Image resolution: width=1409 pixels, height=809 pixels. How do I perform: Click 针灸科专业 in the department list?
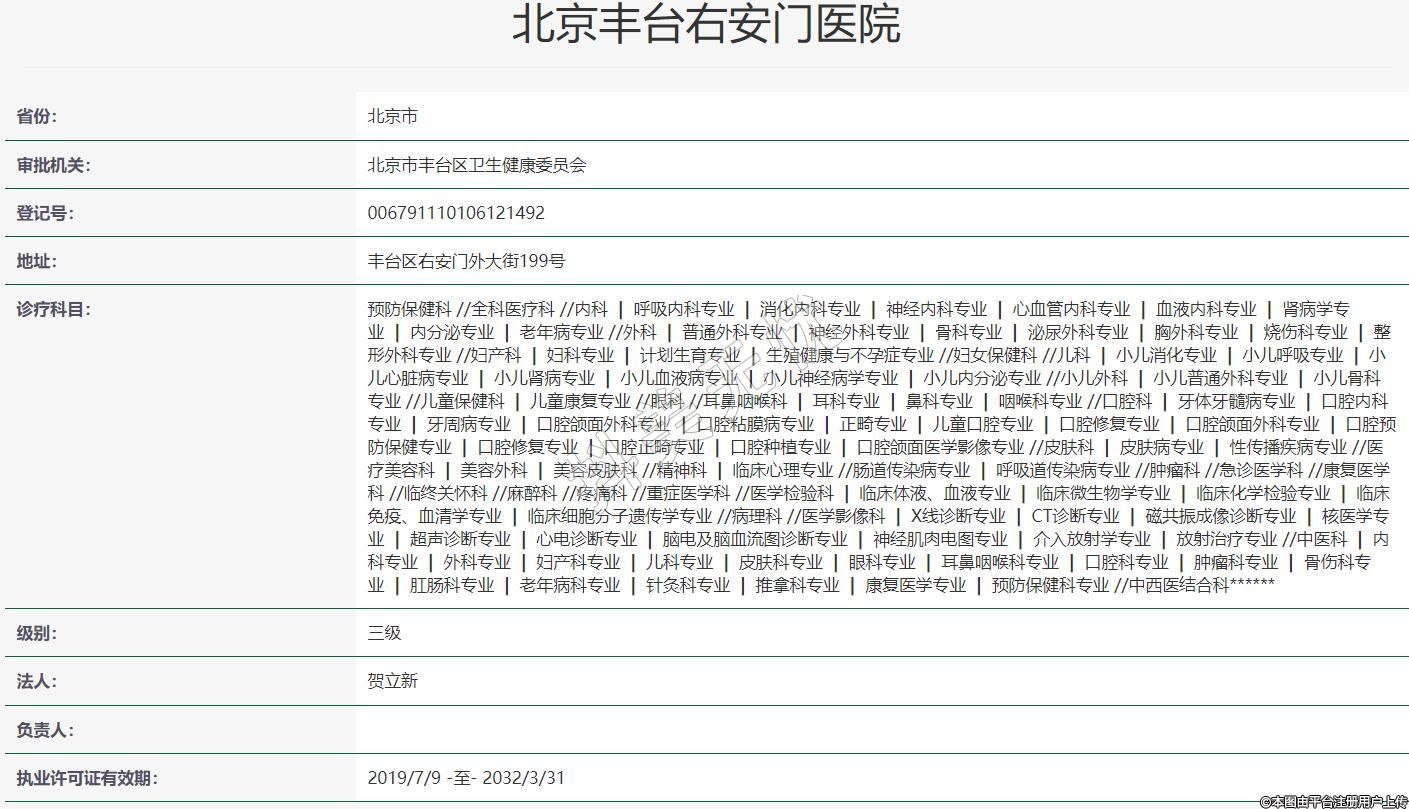pyautogui.click(x=688, y=585)
